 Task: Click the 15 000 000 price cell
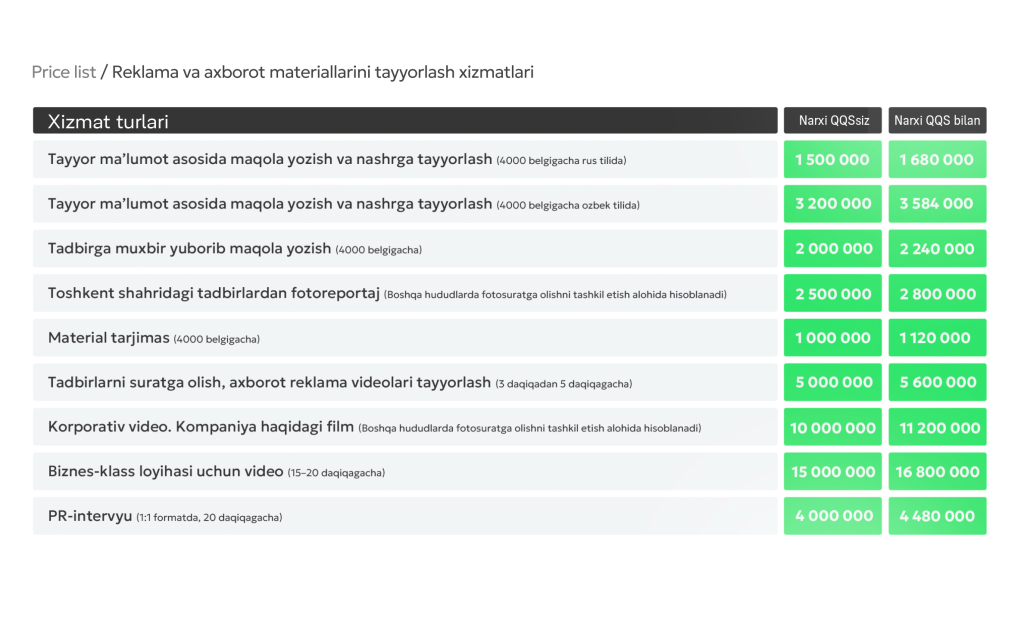[x=833, y=472]
